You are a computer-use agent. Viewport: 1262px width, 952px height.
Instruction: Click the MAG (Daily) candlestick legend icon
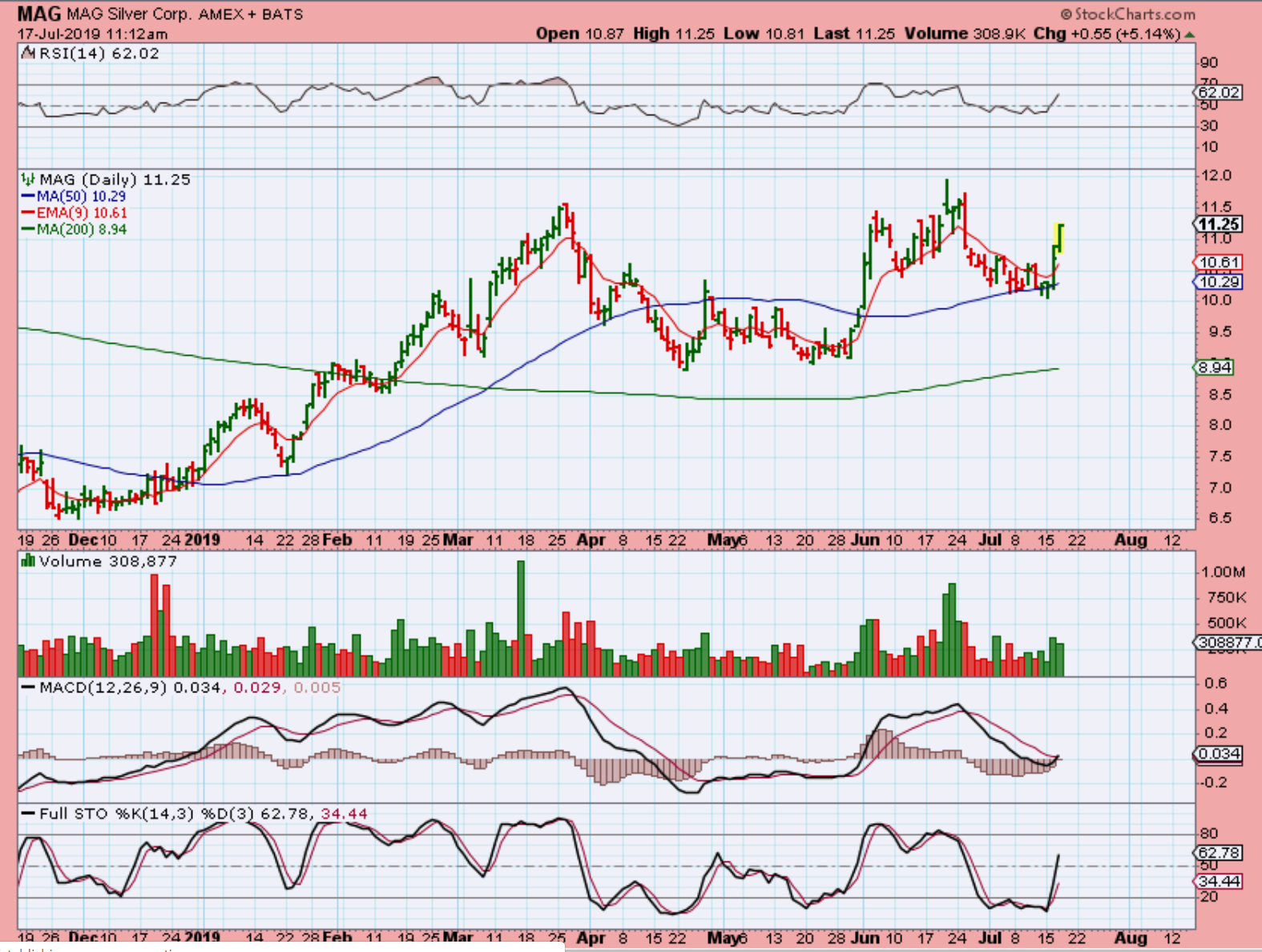click(x=28, y=180)
